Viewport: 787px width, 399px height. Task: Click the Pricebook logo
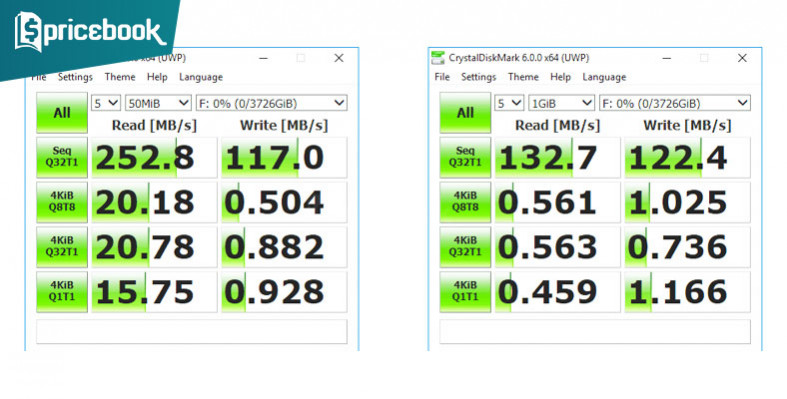click(90, 32)
